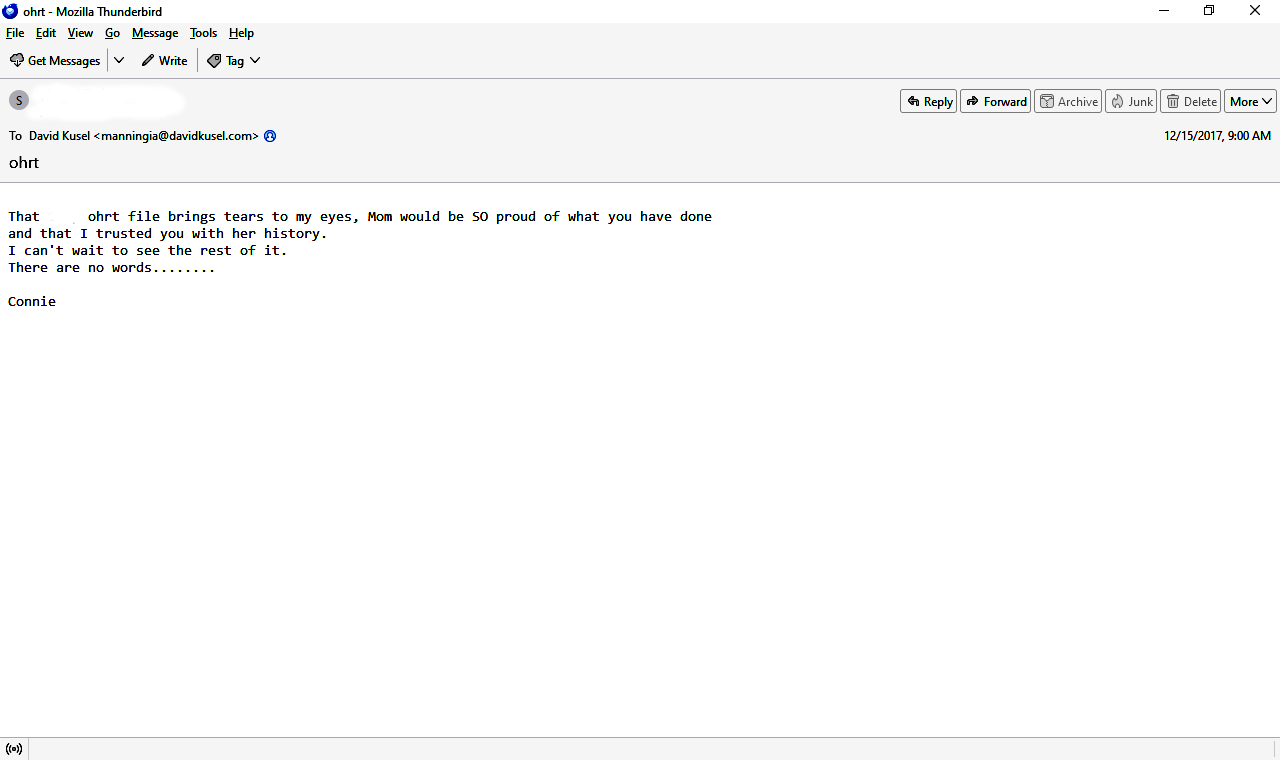Archive the ohrt message
The height and width of the screenshot is (760, 1280).
pos(1068,101)
